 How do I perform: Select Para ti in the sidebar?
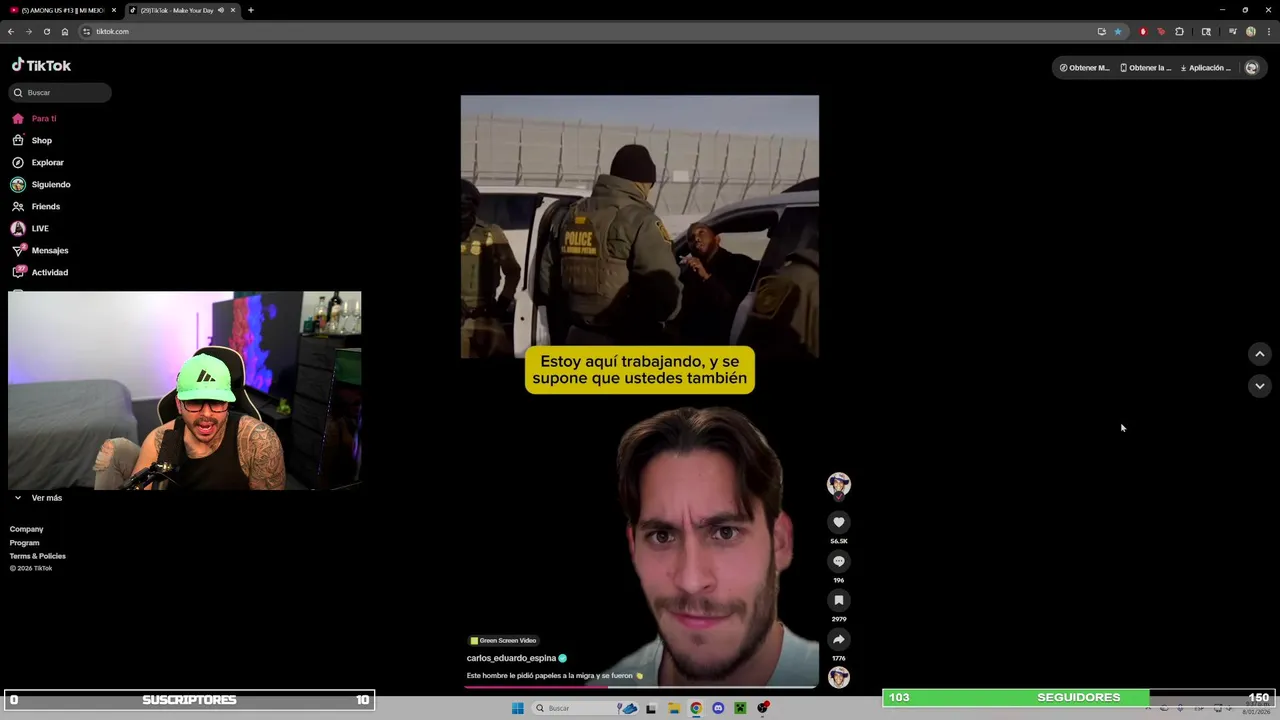click(x=44, y=118)
